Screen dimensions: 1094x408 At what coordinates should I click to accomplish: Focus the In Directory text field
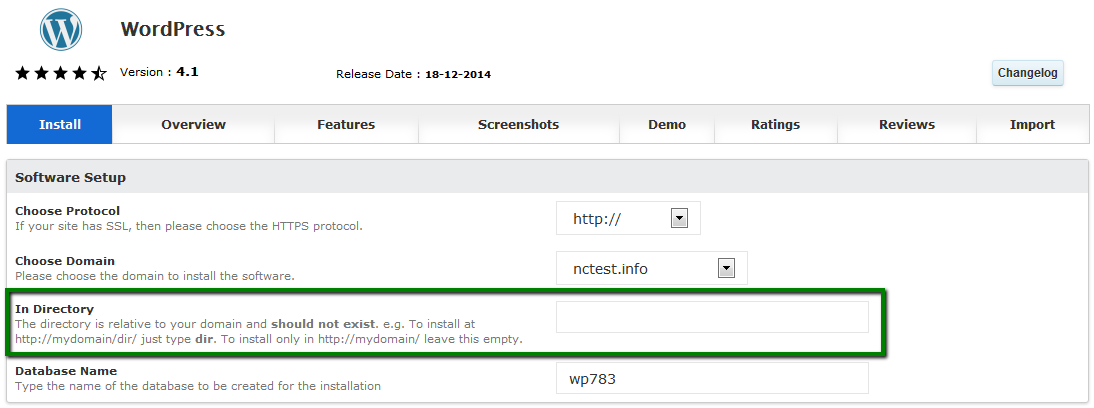pos(712,317)
